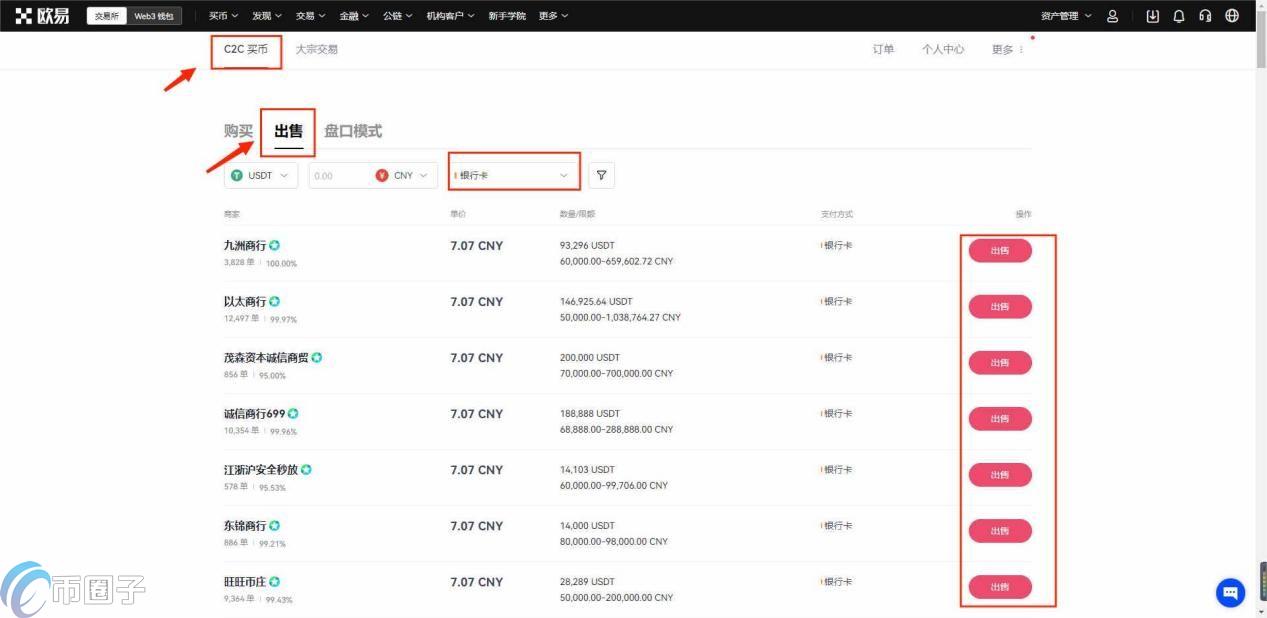Open the language globe icon
This screenshot has height=618, width=1267.
(x=1232, y=16)
